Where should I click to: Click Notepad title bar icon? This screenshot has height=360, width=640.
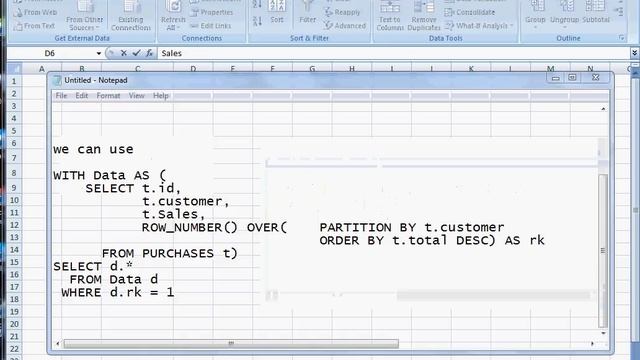pyautogui.click(x=57, y=80)
